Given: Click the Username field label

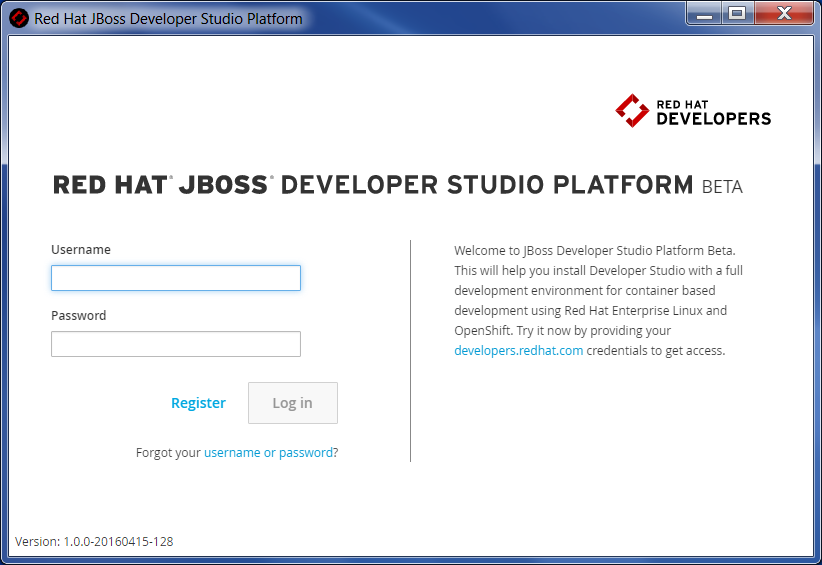Looking at the screenshot, I should (81, 250).
